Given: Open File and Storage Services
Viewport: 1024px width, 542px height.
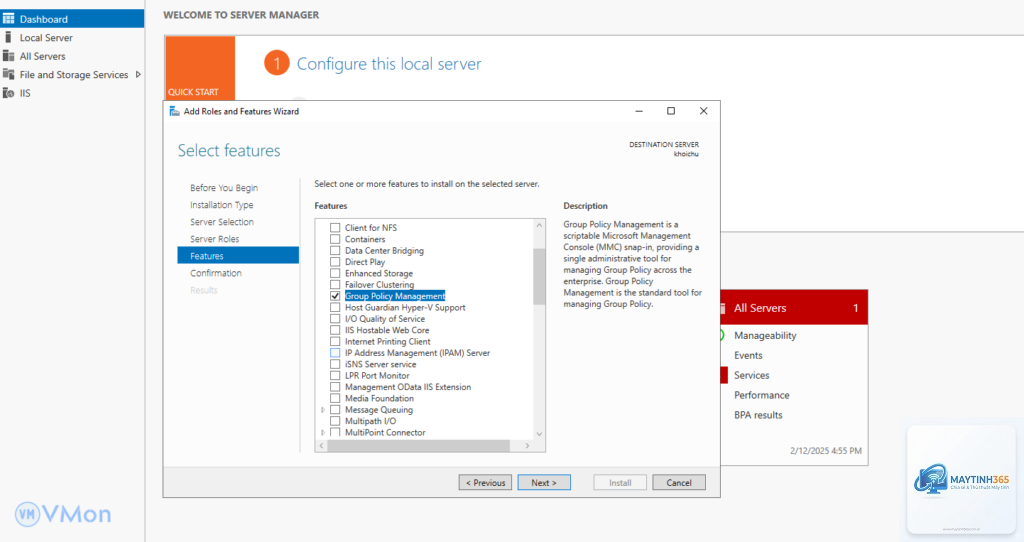Looking at the screenshot, I should (x=74, y=74).
